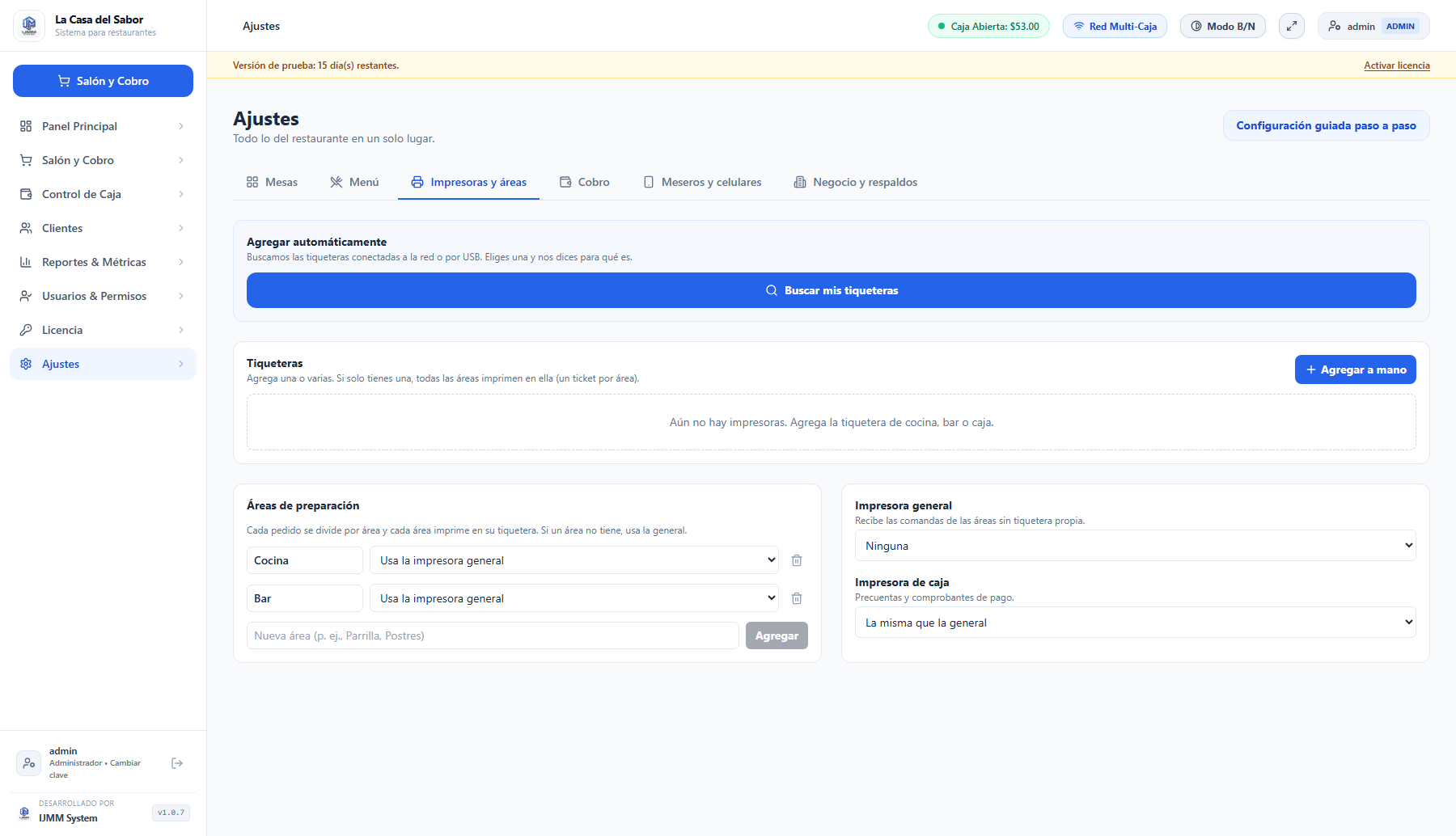Click the gray Agregar area button
This screenshot has height=836, width=1456.
(x=777, y=635)
